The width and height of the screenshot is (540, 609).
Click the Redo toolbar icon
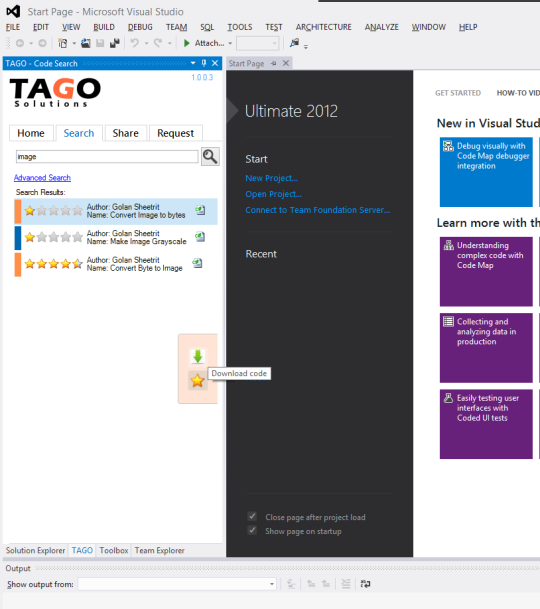click(x=158, y=43)
